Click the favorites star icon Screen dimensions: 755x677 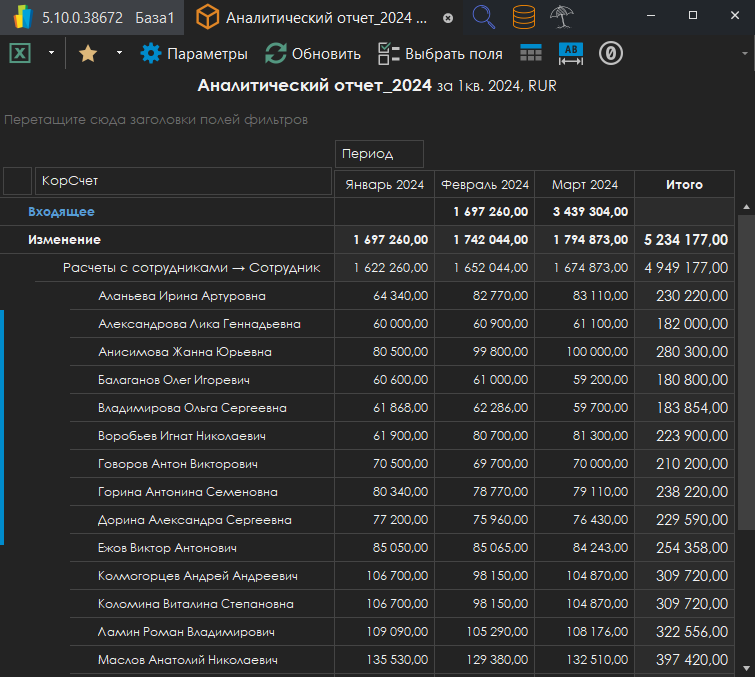click(x=88, y=54)
